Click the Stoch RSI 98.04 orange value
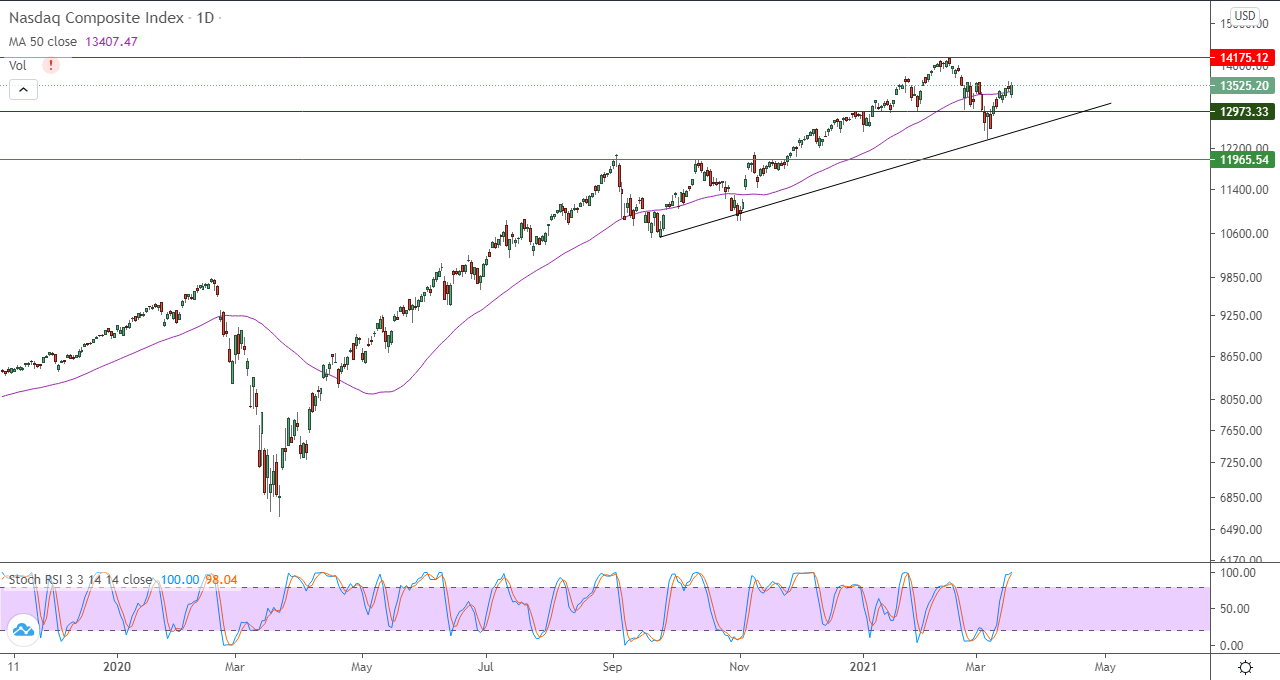This screenshot has width=1280, height=680. pos(222,579)
